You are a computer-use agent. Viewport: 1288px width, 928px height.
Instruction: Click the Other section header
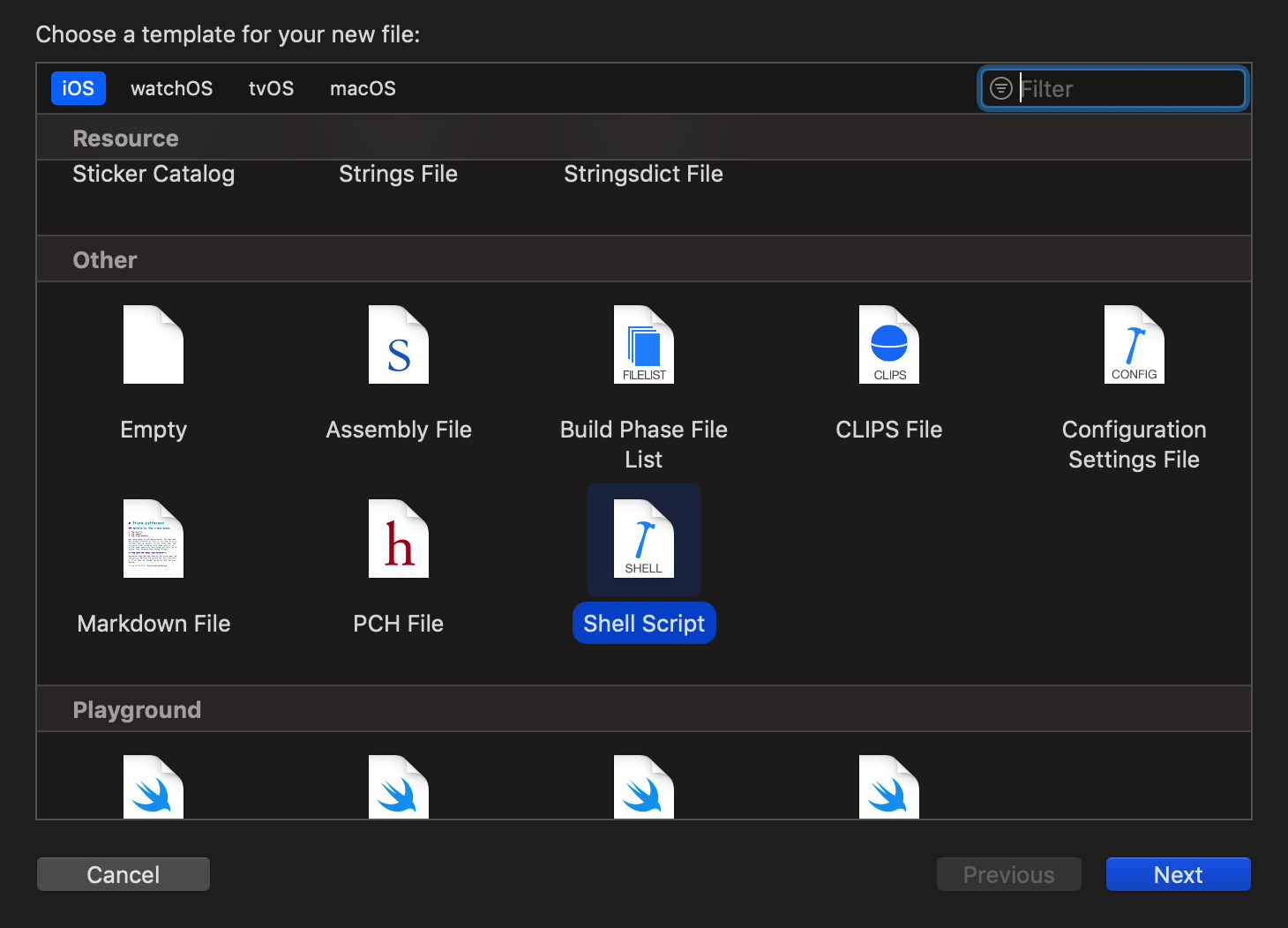[644, 259]
